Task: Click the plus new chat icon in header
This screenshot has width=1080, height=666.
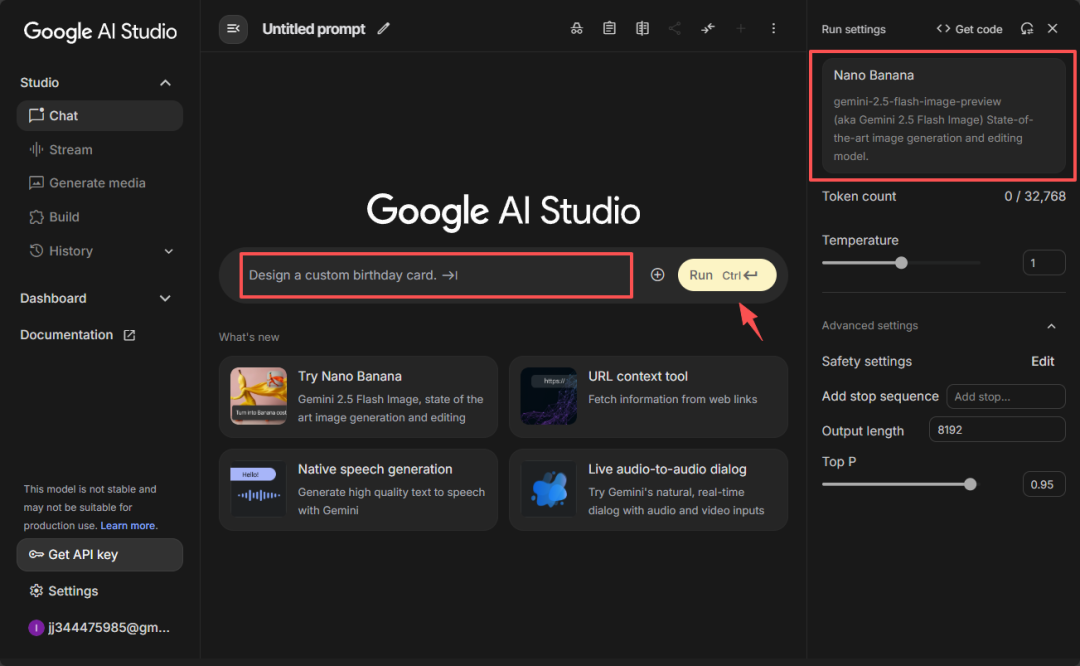Action: [x=740, y=28]
